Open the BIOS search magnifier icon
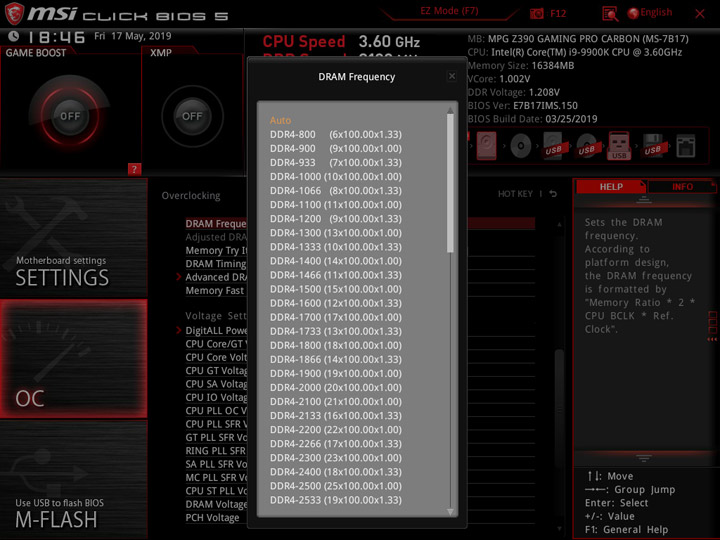The height and width of the screenshot is (540, 720). coord(610,14)
